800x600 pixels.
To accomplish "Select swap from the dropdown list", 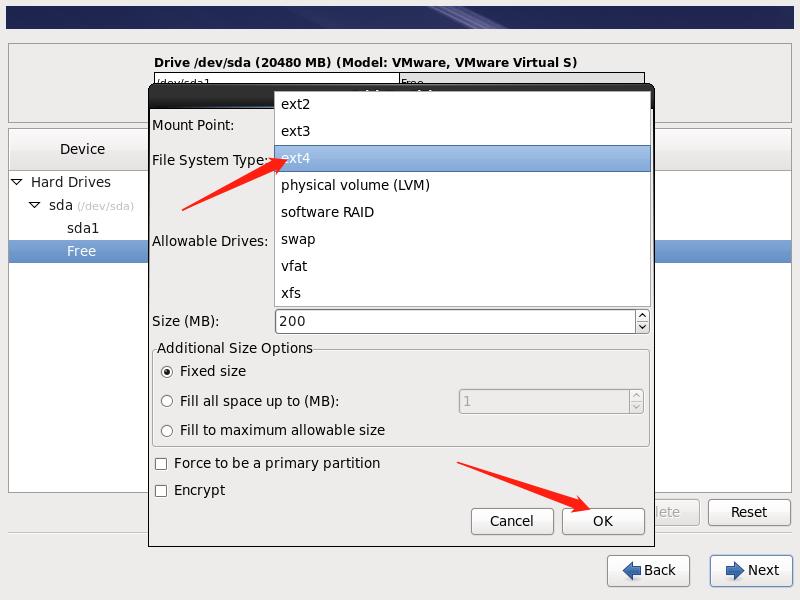I will [462, 239].
